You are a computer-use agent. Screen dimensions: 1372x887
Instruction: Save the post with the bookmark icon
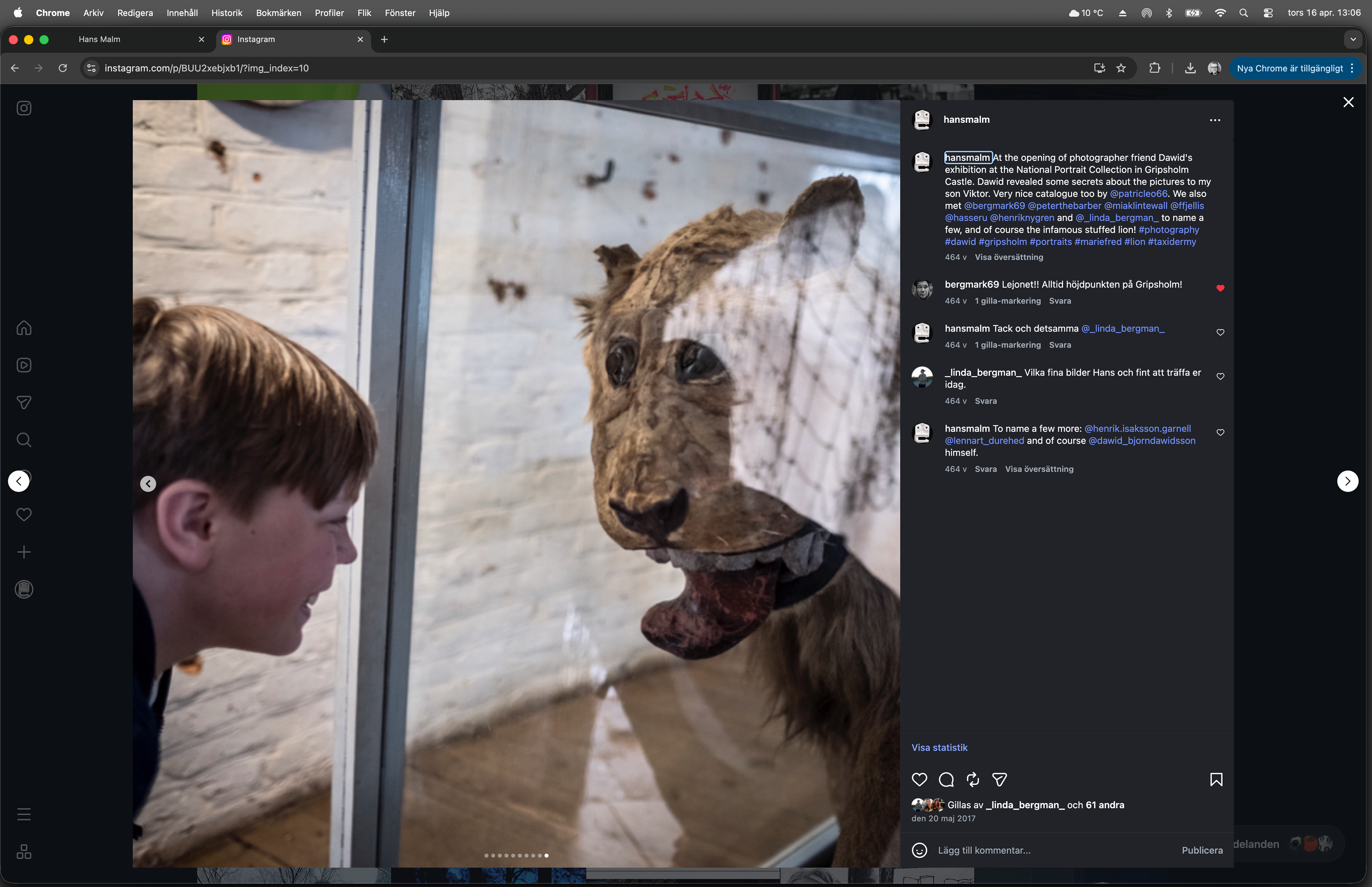pos(1216,779)
